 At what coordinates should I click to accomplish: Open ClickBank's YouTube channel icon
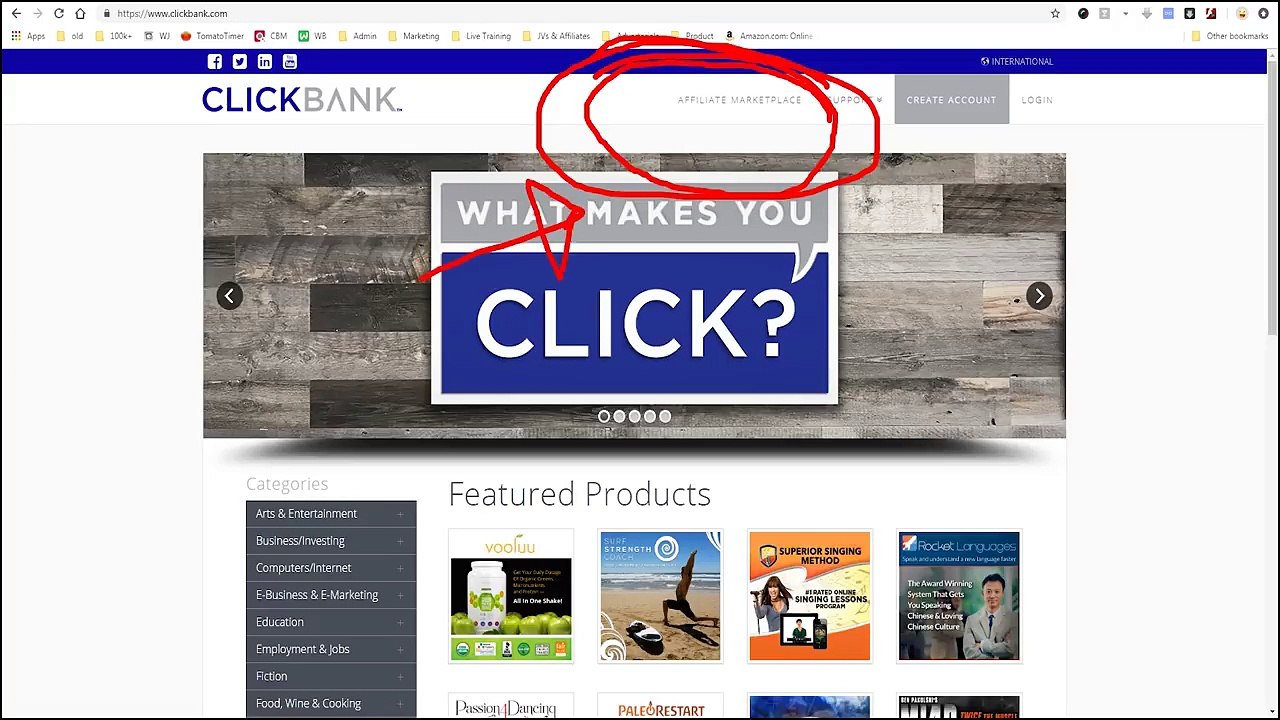[289, 61]
